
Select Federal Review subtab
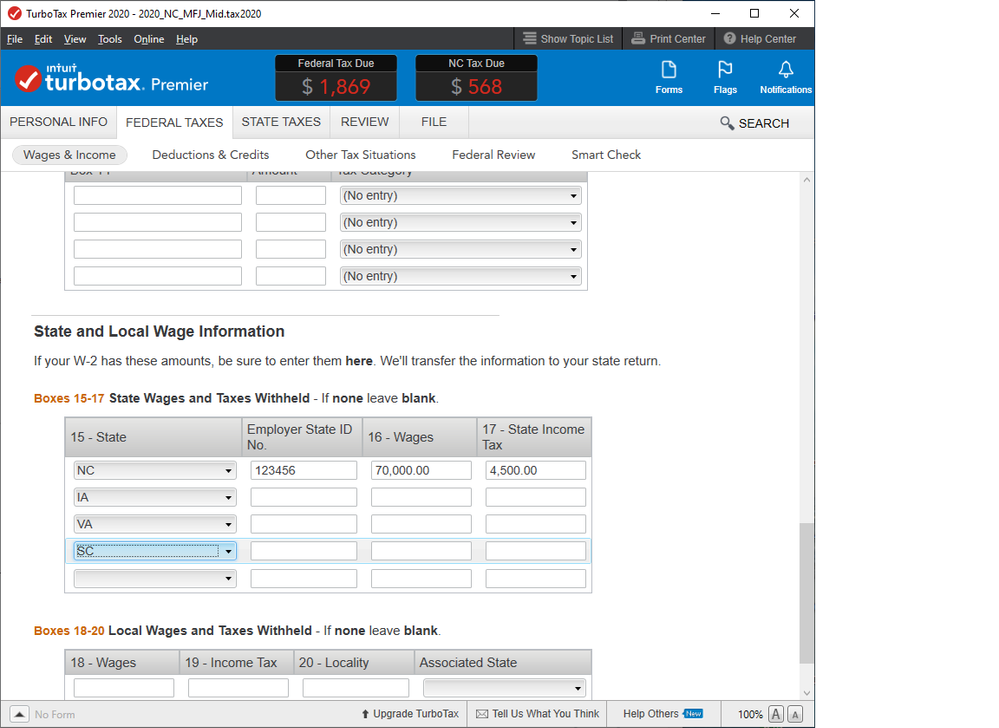[493, 155]
